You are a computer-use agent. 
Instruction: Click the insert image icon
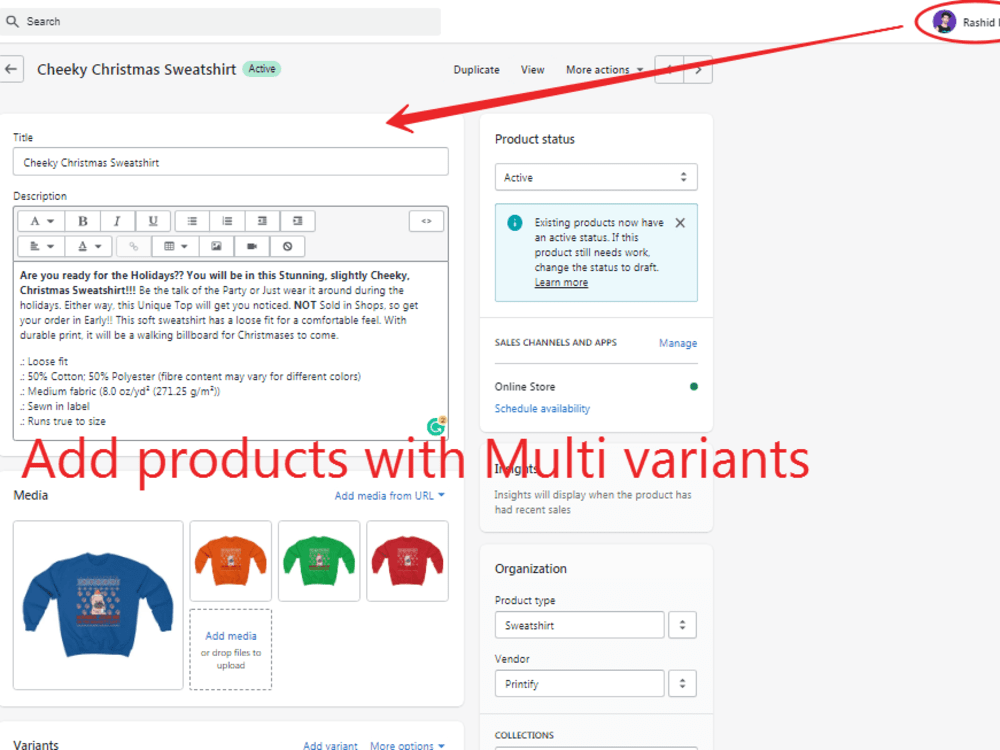pyautogui.click(x=217, y=246)
